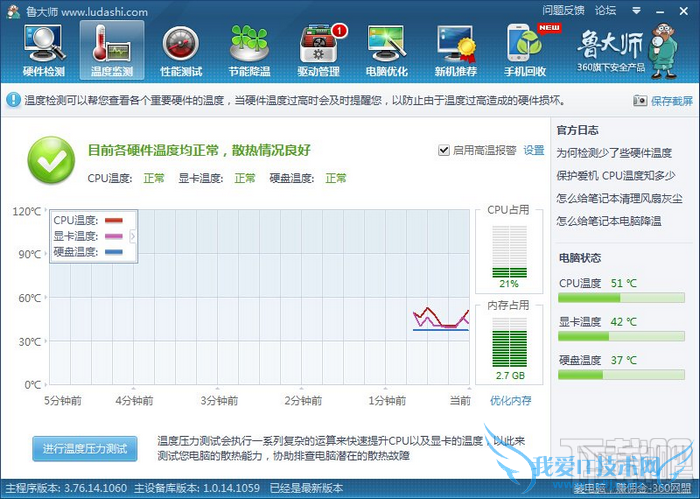The image size is (700, 499).
Task: Click the camera icon beside 保存截屏
Action: click(640, 101)
